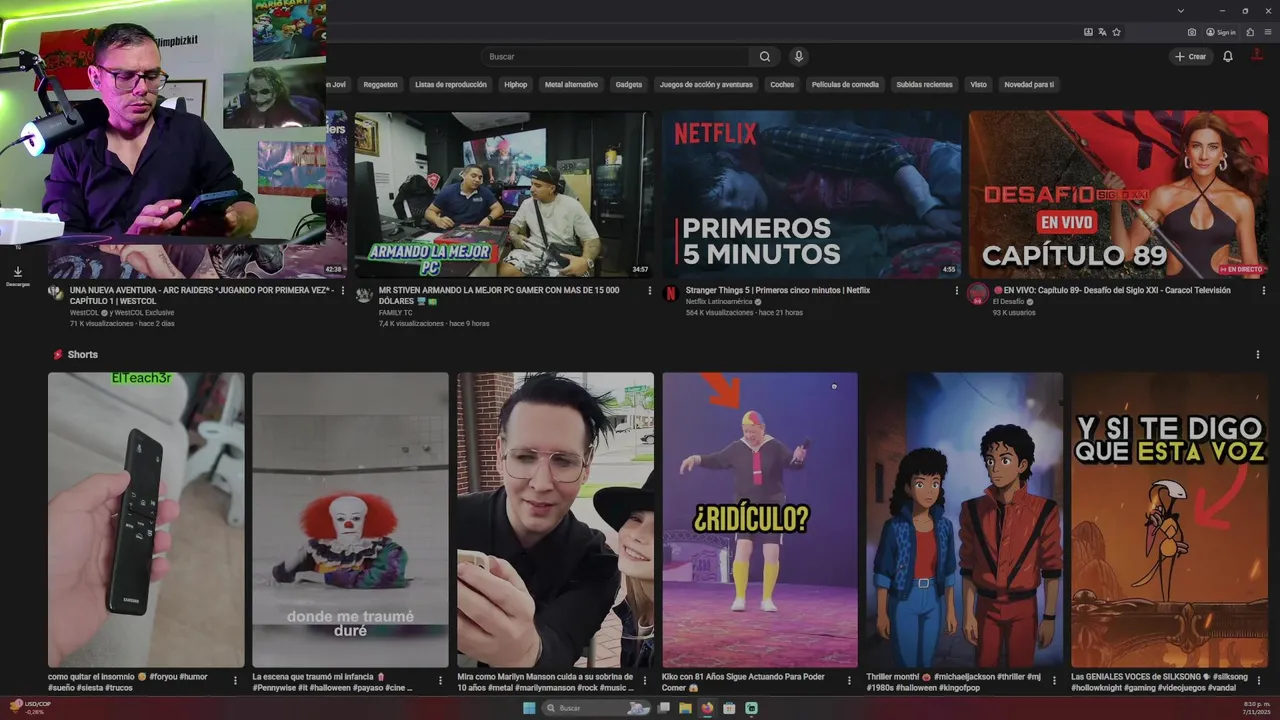Viewport: 1280px width, 720px height.
Task: Click the Firefox Sign in button
Action: [1221, 32]
